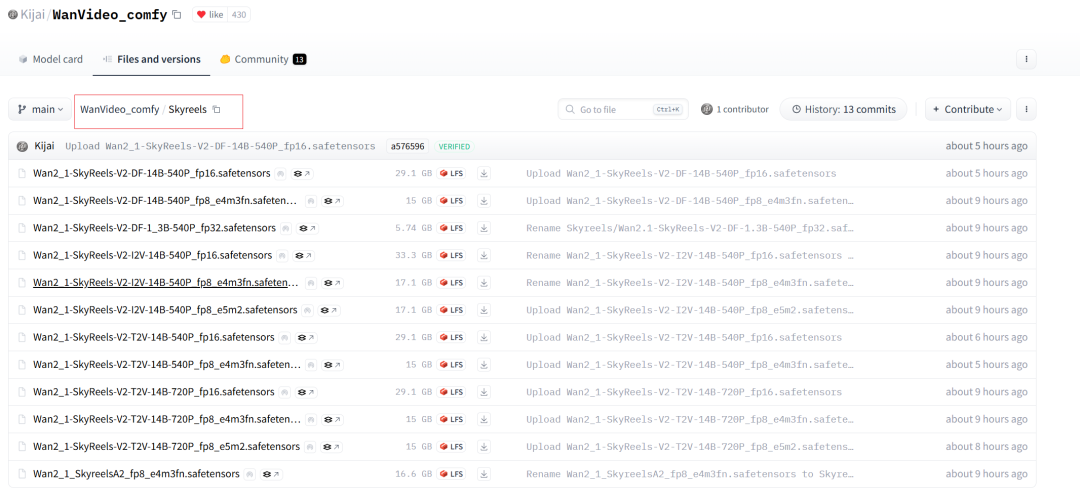Download the I2V-14B-540P_fp8_e4m3fn file
Screen dimensions: 1080x499
(484, 283)
